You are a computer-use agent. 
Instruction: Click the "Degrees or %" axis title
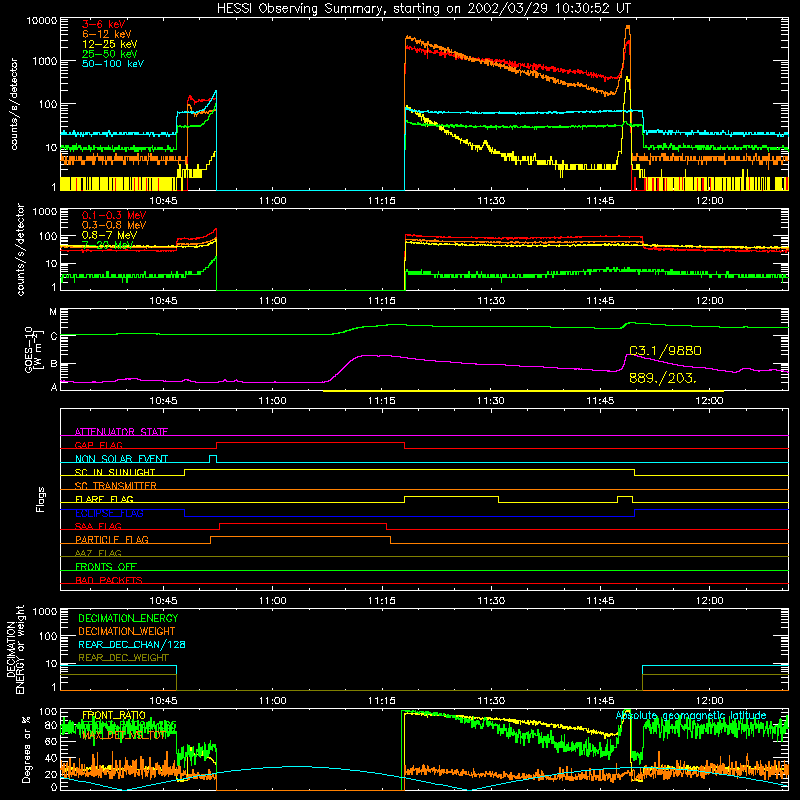click(26, 749)
